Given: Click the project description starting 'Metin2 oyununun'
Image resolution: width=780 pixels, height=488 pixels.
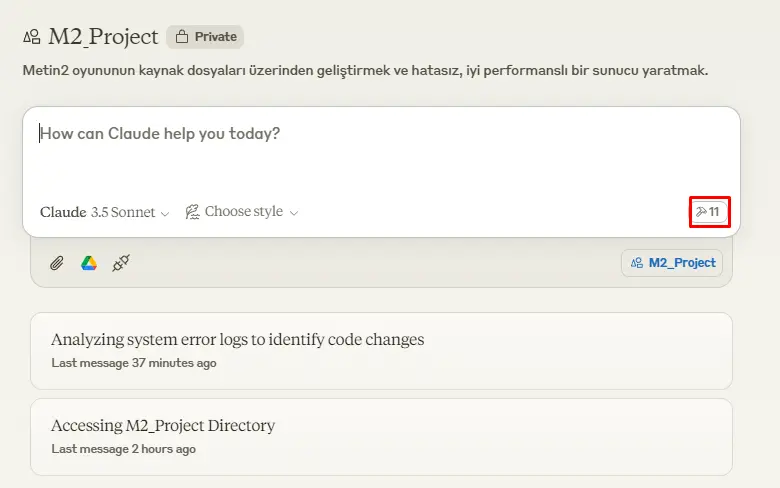Looking at the screenshot, I should coord(365,71).
